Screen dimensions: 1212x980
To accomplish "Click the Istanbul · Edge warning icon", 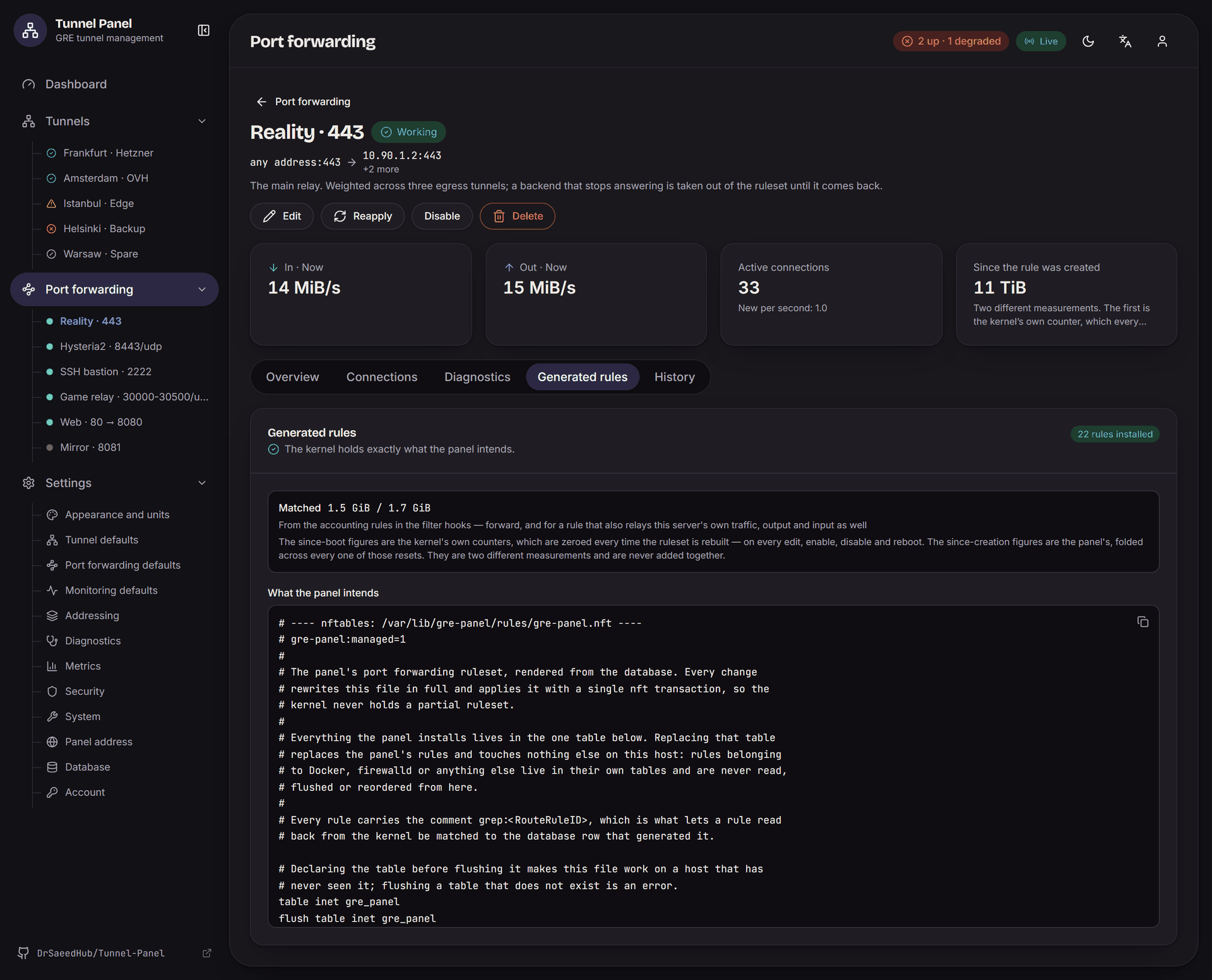I will (x=51, y=203).
